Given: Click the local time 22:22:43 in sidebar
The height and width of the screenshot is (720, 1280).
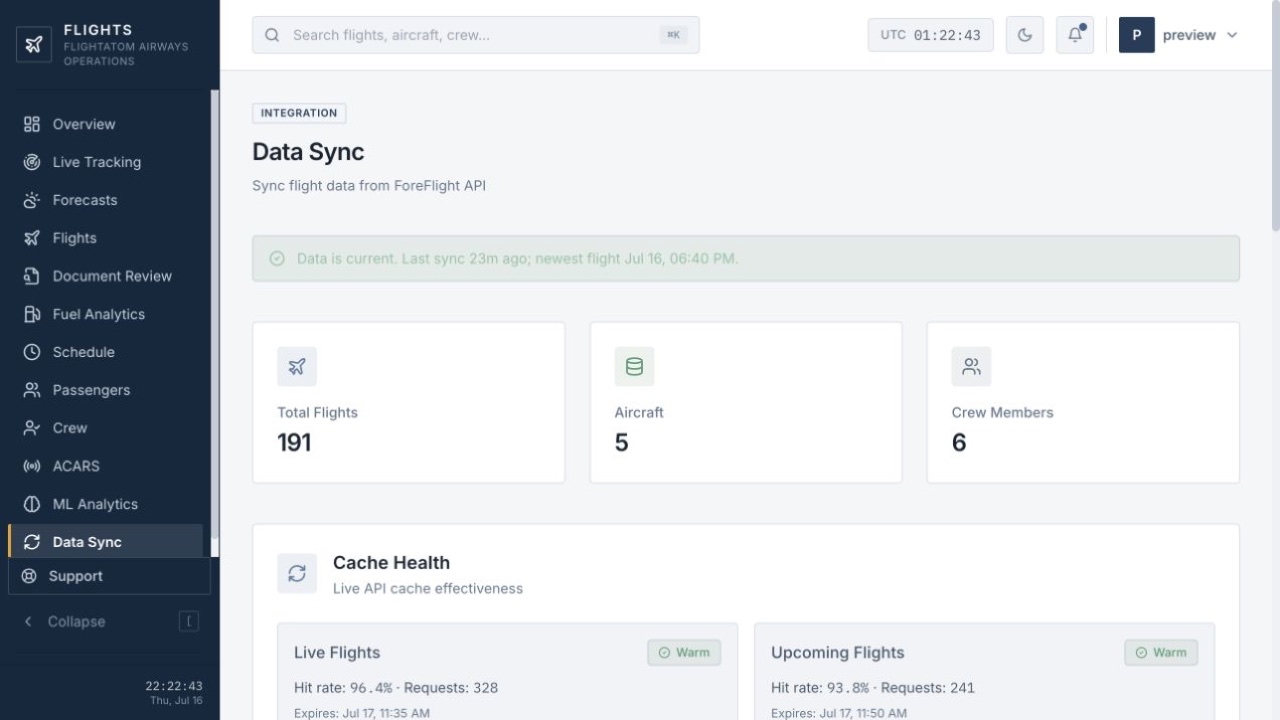Looking at the screenshot, I should pos(174,686).
